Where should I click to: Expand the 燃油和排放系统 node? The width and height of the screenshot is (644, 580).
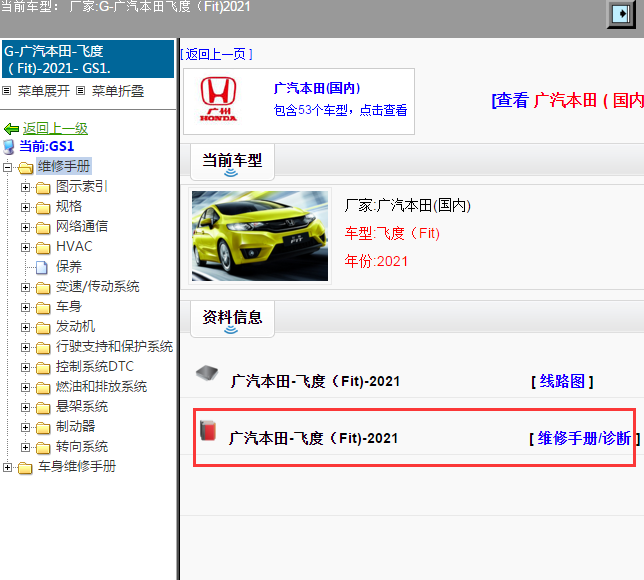coord(25,387)
